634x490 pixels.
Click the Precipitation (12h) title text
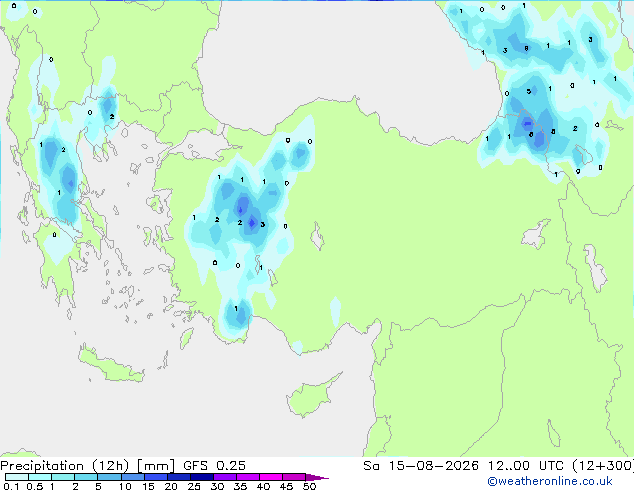pyautogui.click(x=65, y=466)
